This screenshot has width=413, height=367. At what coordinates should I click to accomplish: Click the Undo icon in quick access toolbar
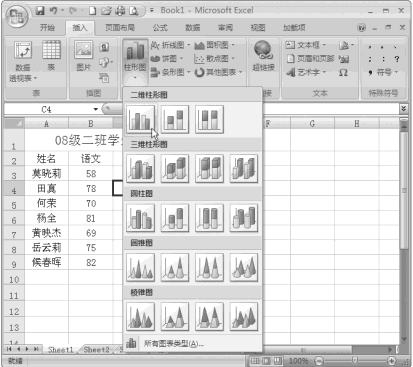pyautogui.click(x=54, y=11)
